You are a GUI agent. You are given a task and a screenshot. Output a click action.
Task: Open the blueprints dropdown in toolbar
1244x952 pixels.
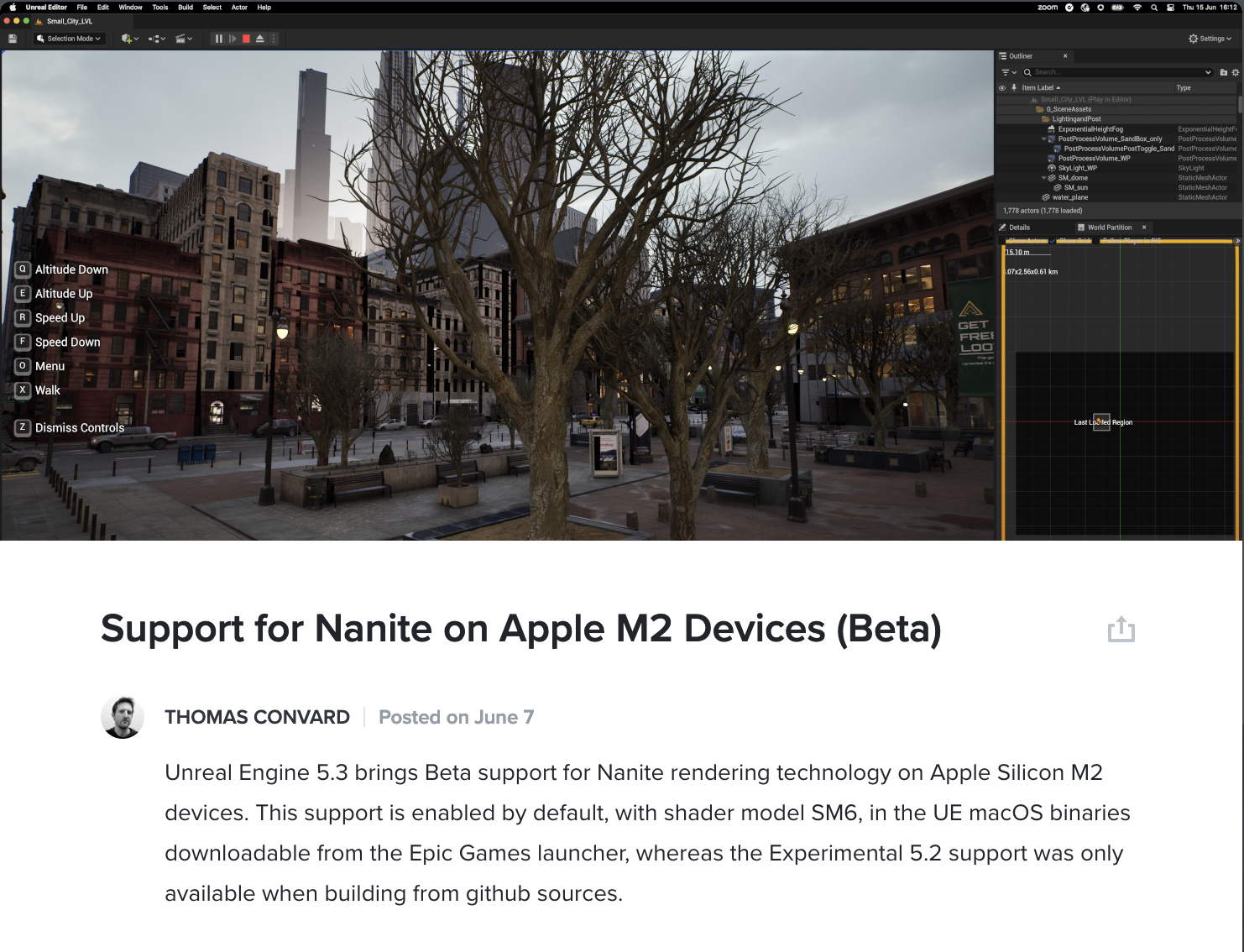(157, 39)
